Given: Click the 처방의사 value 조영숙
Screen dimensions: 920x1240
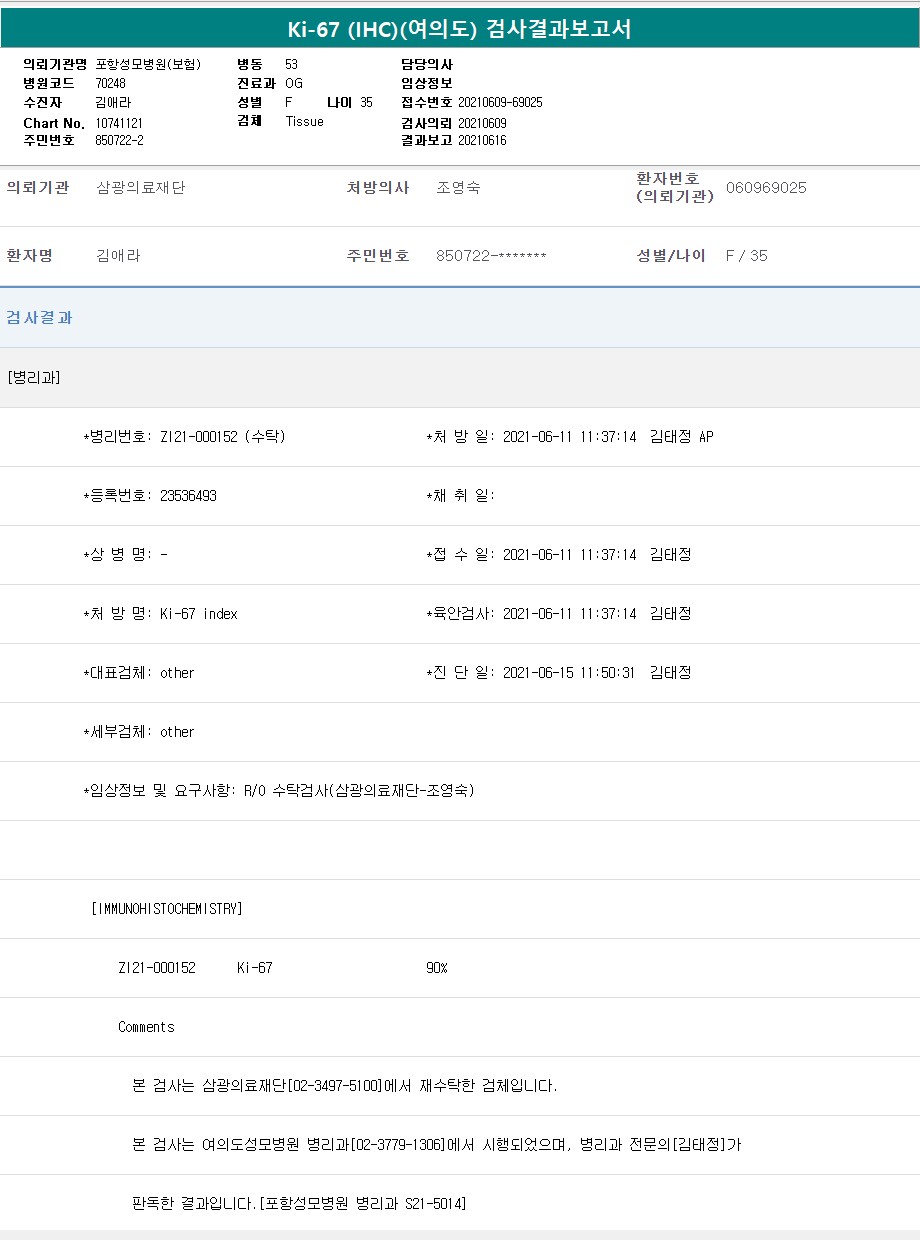Looking at the screenshot, I should 458,188.
